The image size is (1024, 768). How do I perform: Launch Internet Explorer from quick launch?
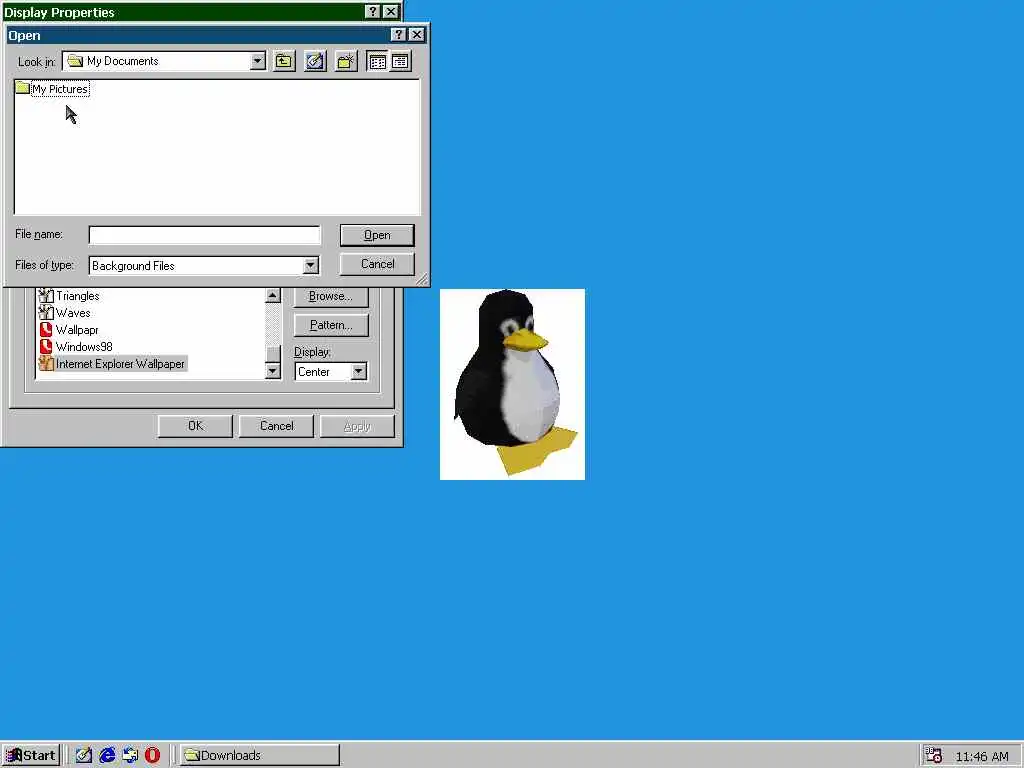point(107,756)
